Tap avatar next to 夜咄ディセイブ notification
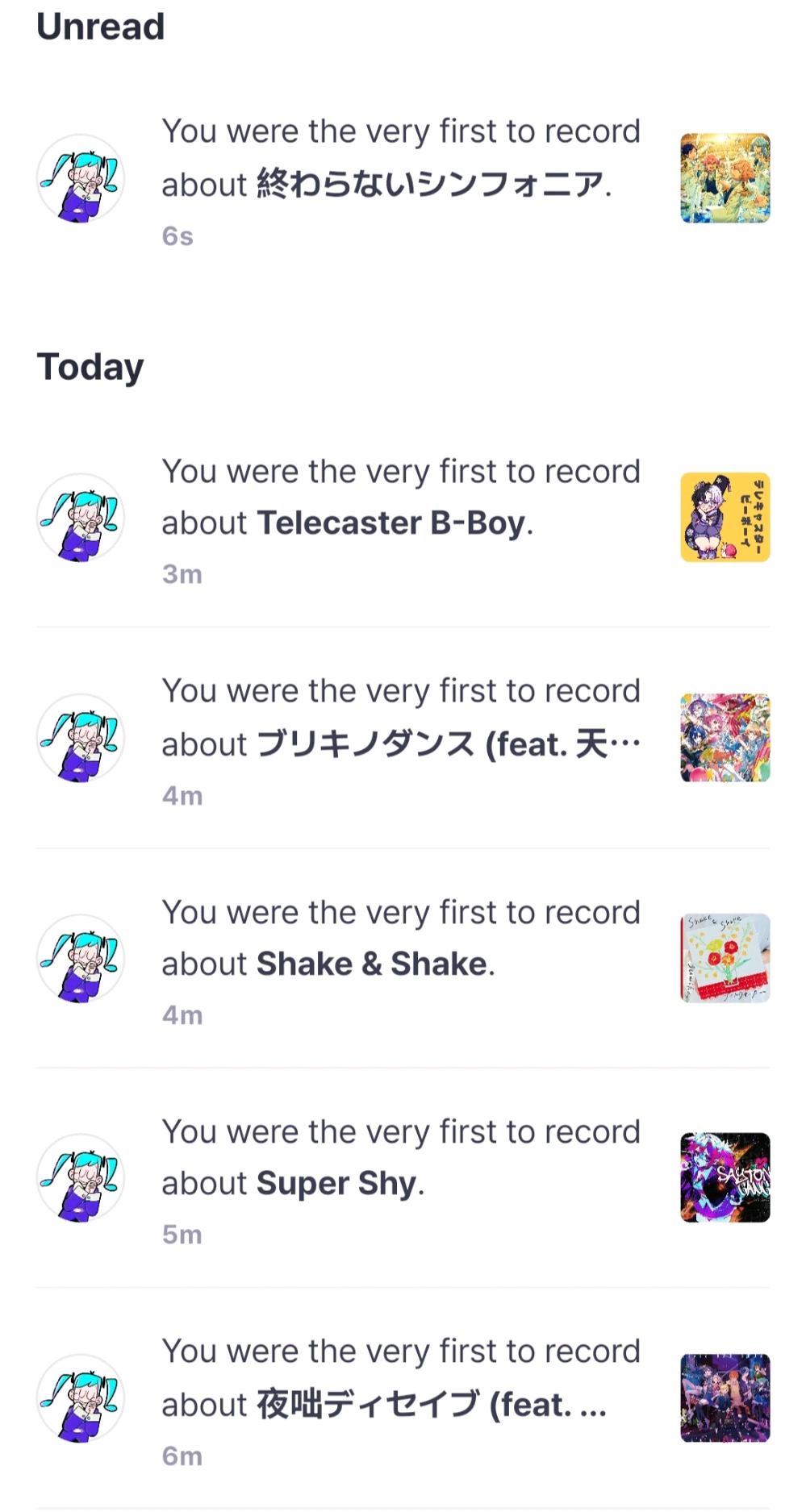Viewport: 806px width, 1512px height. coord(81,1397)
